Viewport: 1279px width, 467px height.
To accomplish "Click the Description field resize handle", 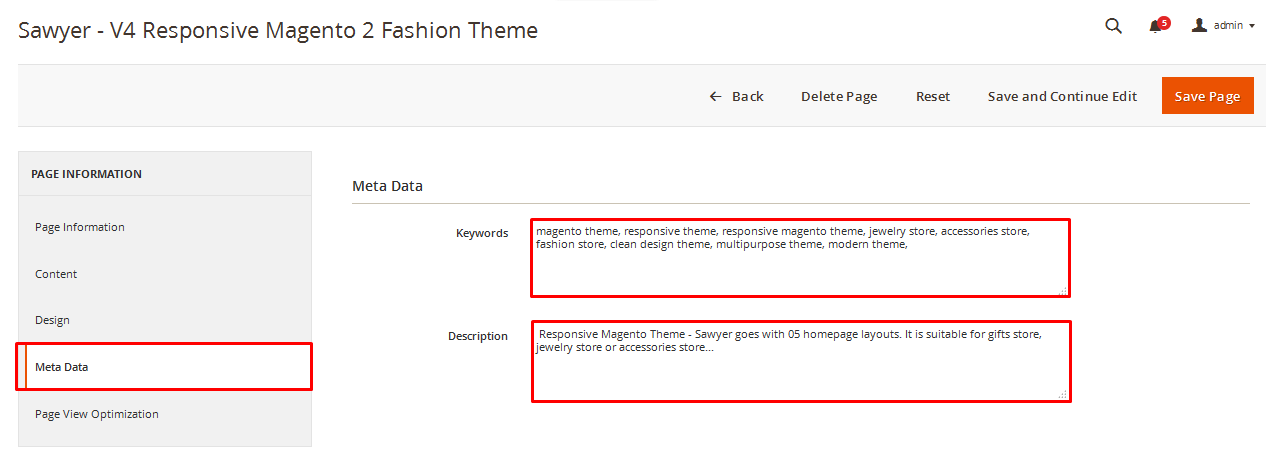I will pyautogui.click(x=1062, y=394).
